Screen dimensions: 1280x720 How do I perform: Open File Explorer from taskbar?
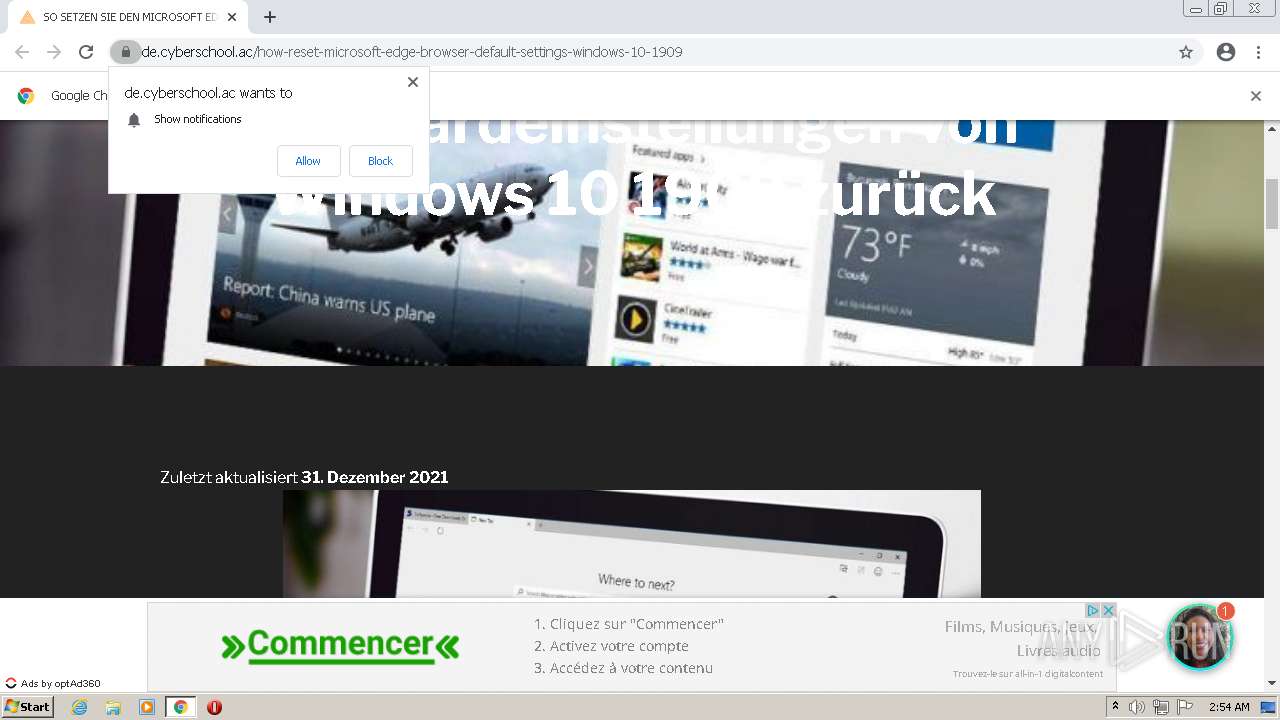tap(113, 707)
